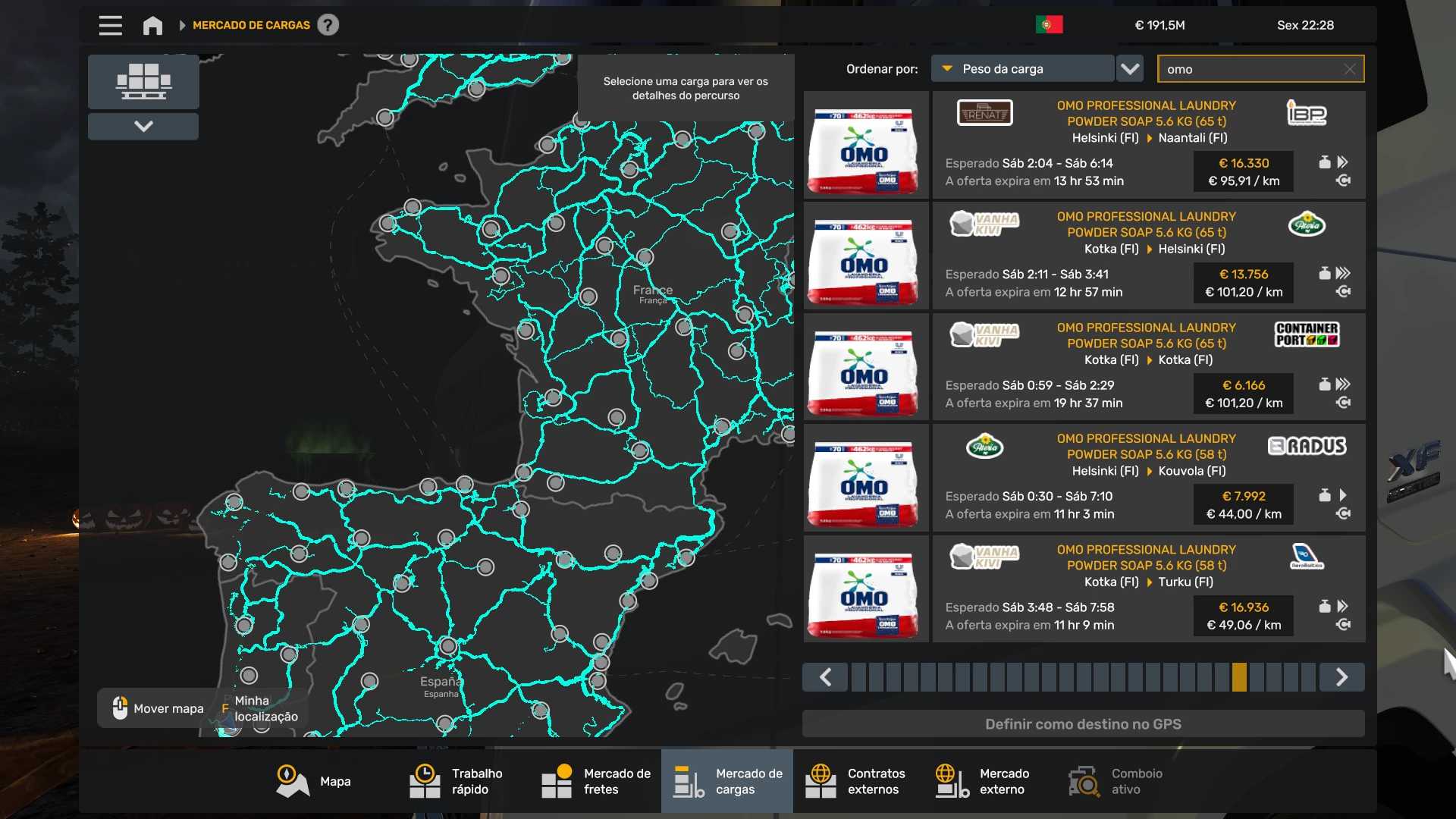This screenshot has height=819, width=1456.
Task: Expand the trailer selector chevron below icon
Action: [143, 126]
